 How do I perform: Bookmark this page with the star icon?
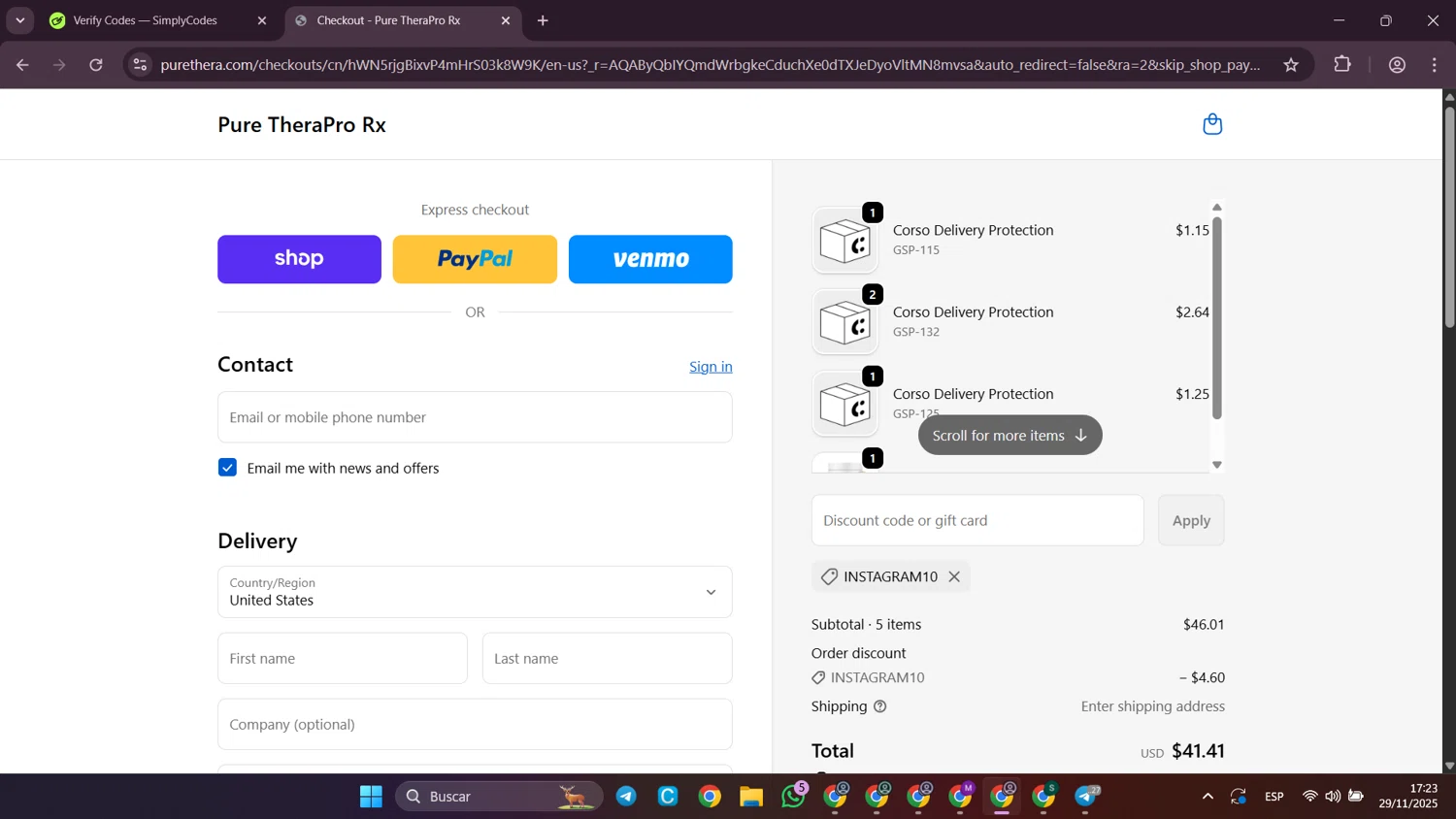pyautogui.click(x=1291, y=65)
